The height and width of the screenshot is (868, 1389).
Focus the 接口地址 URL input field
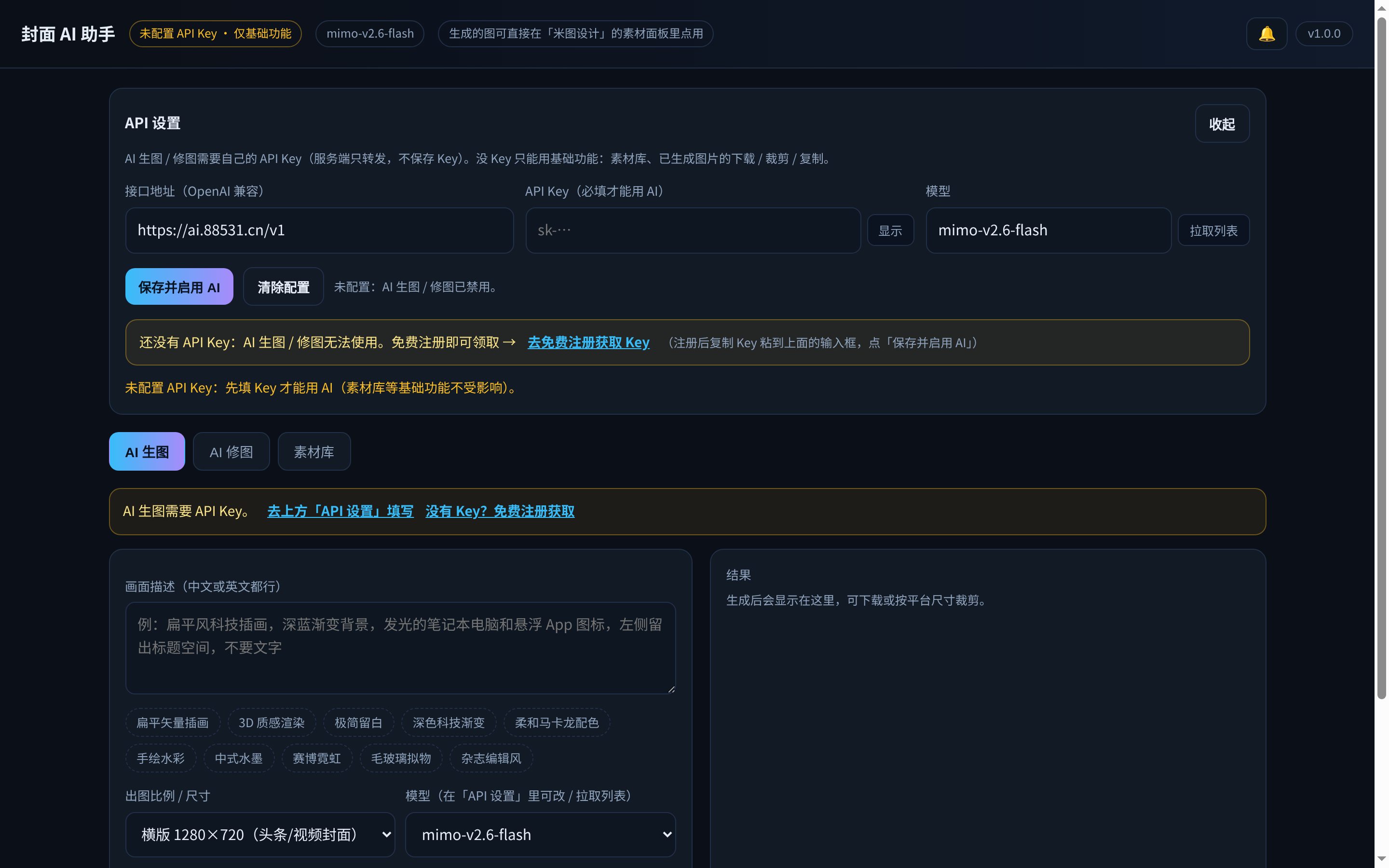(x=319, y=230)
